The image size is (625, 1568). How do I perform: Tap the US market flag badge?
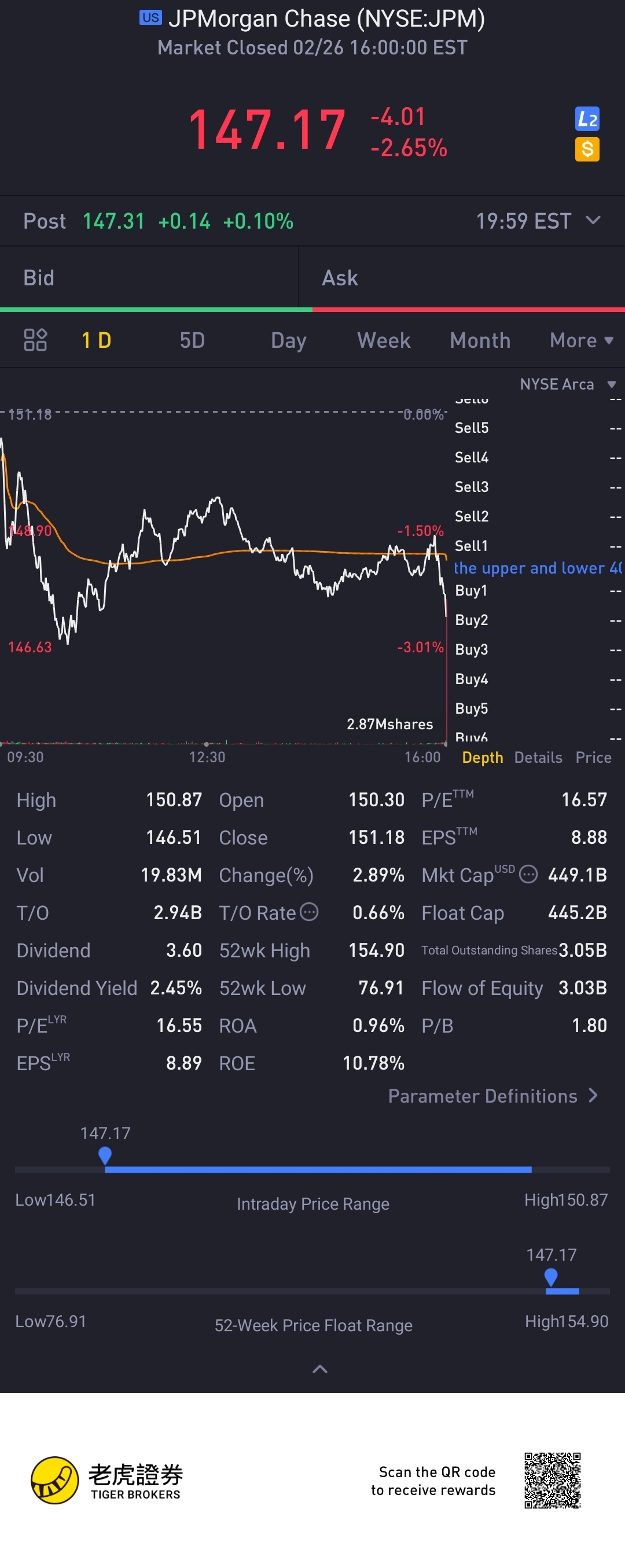pos(150,17)
